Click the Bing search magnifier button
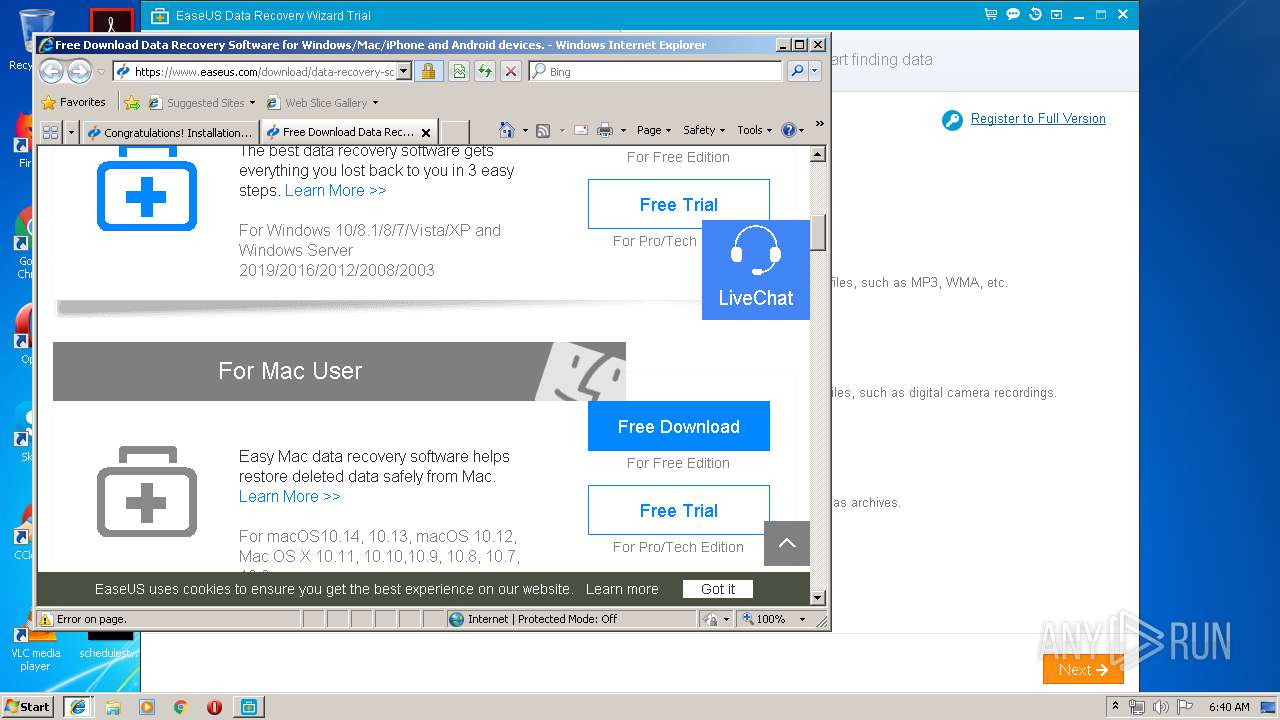This screenshot has height=720, width=1280. [797, 71]
